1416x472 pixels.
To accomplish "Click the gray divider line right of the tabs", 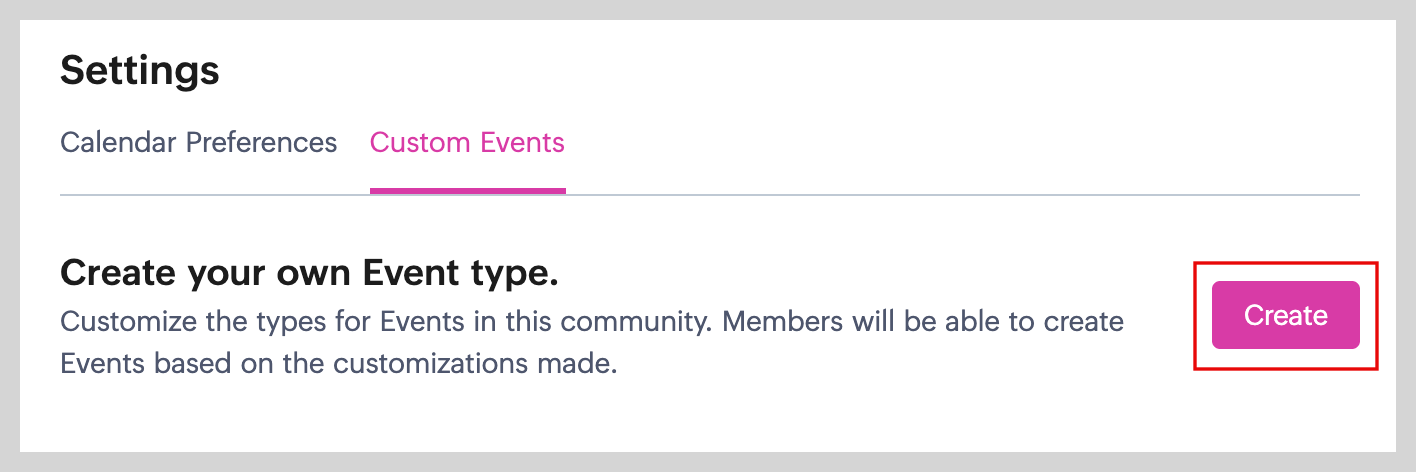I will tap(960, 194).
